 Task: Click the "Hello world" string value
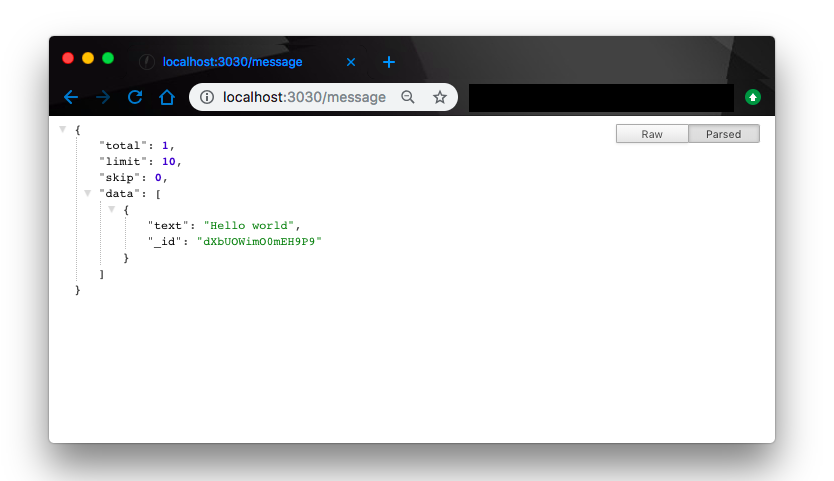point(252,225)
